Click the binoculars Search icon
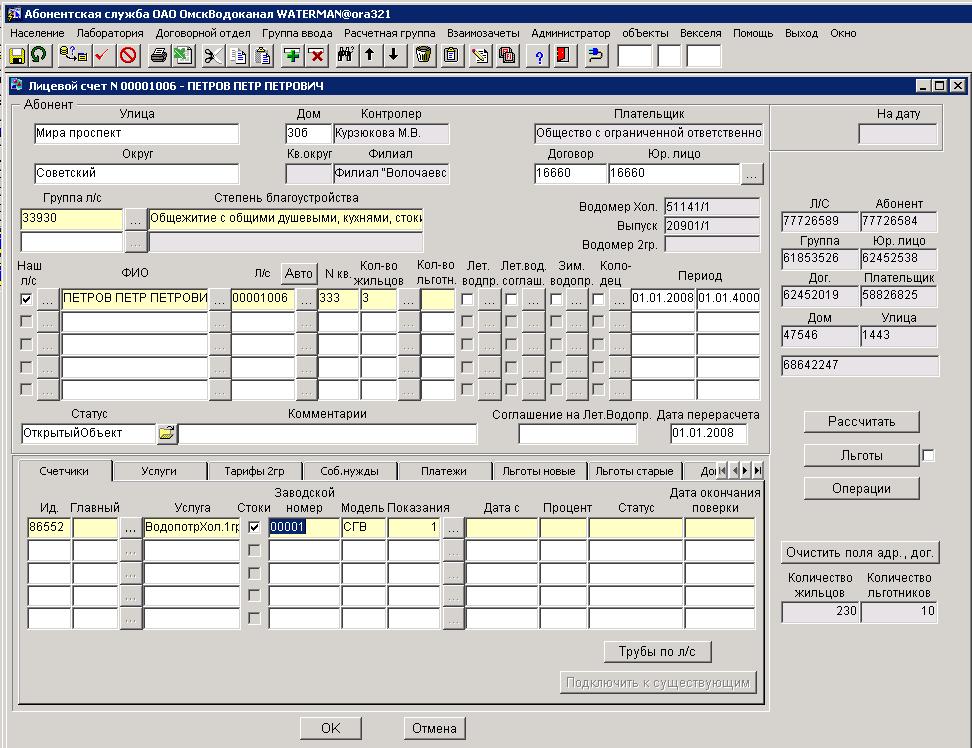 (x=346, y=55)
